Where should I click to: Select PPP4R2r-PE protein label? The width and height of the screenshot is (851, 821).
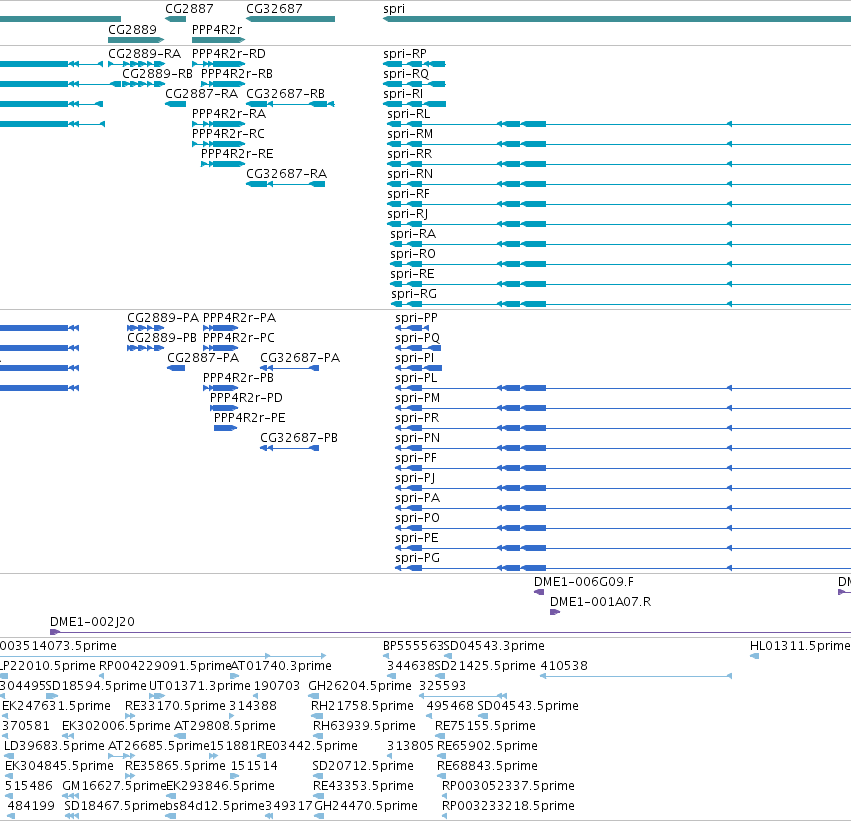250,418
